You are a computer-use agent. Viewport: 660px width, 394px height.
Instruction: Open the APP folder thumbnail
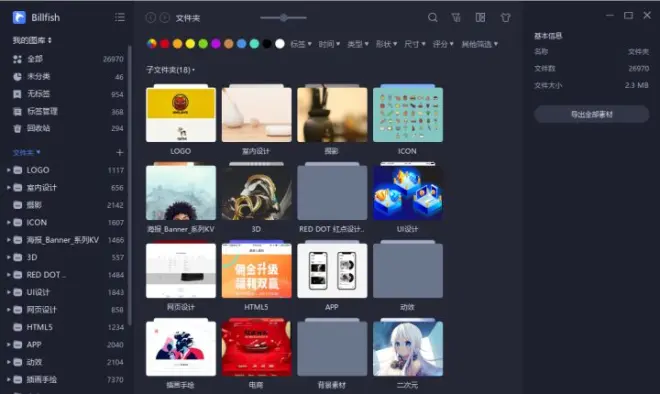332,269
